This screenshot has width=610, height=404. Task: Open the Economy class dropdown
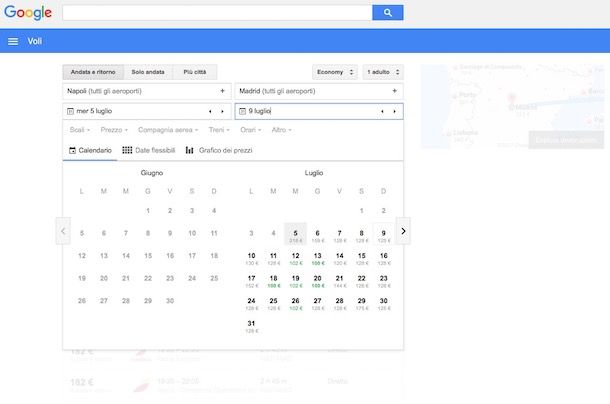pos(335,72)
